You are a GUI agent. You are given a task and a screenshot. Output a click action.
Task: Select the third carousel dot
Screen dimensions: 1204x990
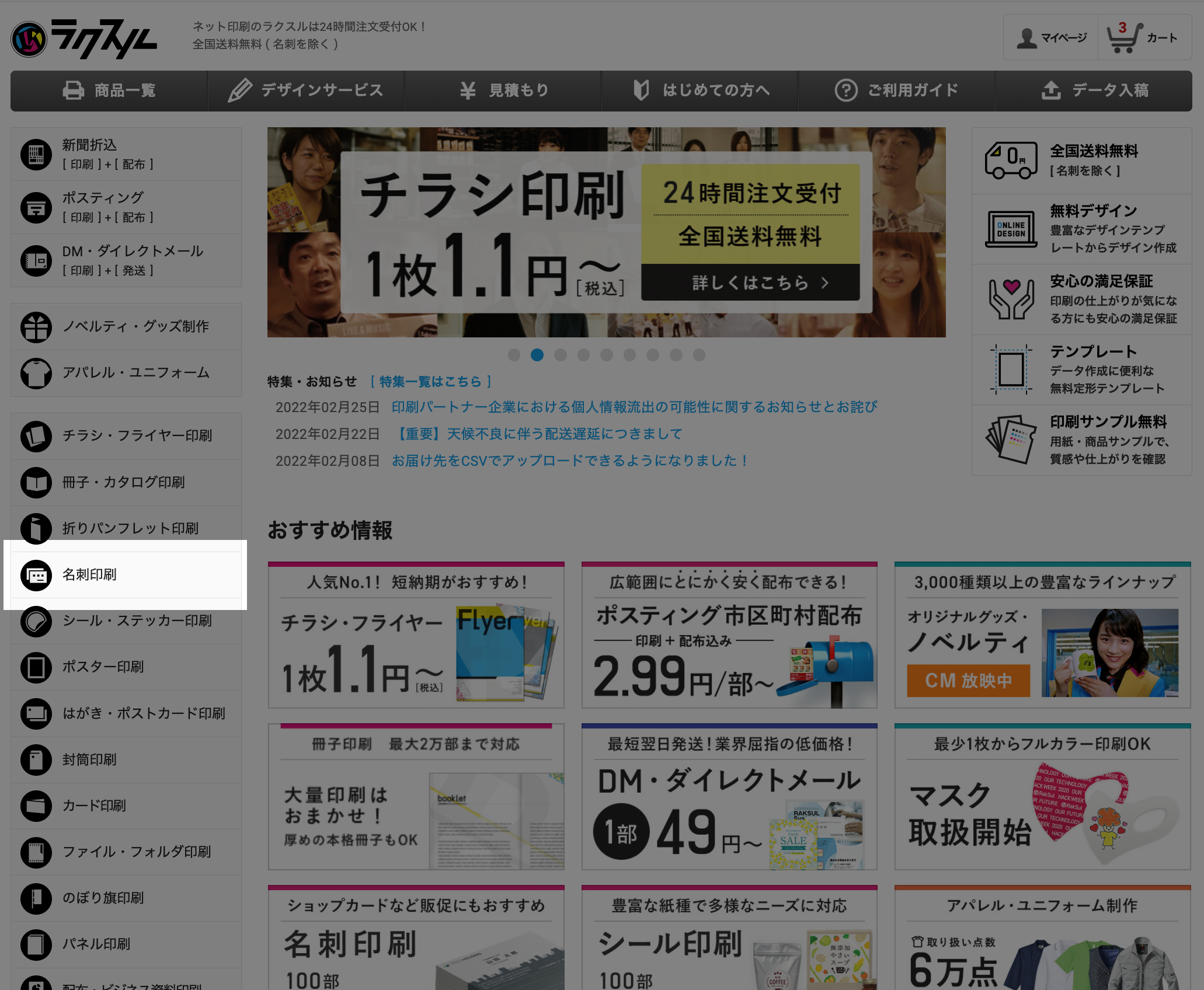click(x=561, y=355)
